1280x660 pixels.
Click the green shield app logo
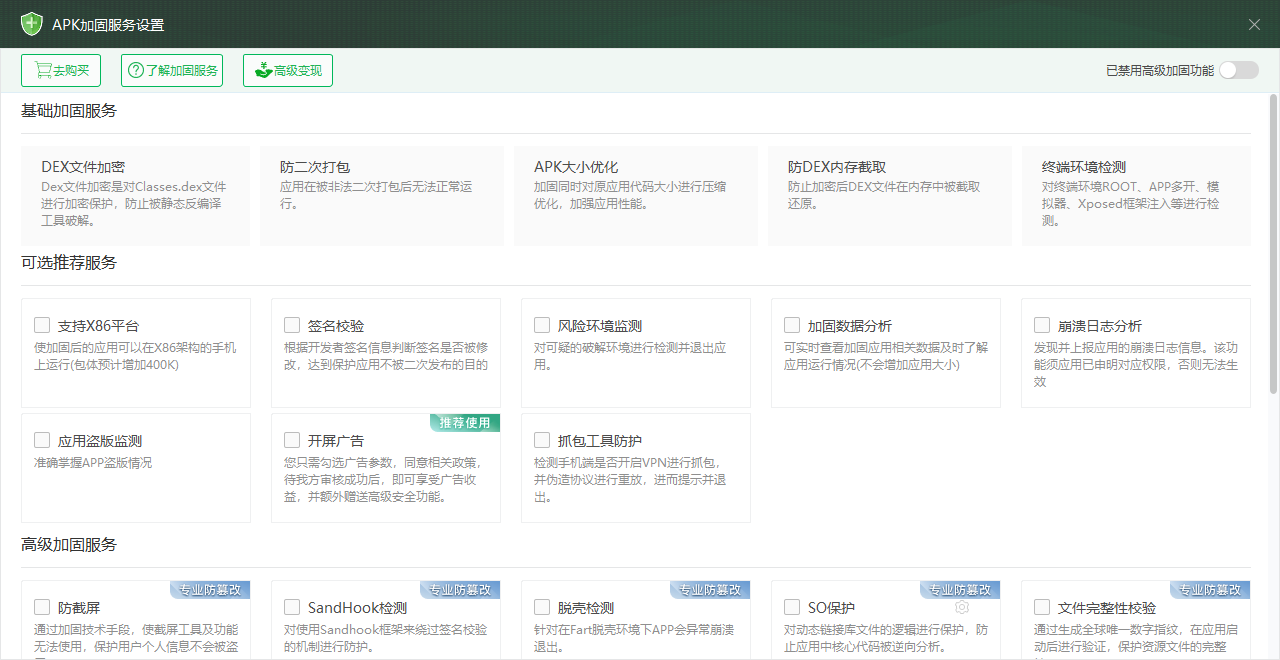pyautogui.click(x=32, y=24)
